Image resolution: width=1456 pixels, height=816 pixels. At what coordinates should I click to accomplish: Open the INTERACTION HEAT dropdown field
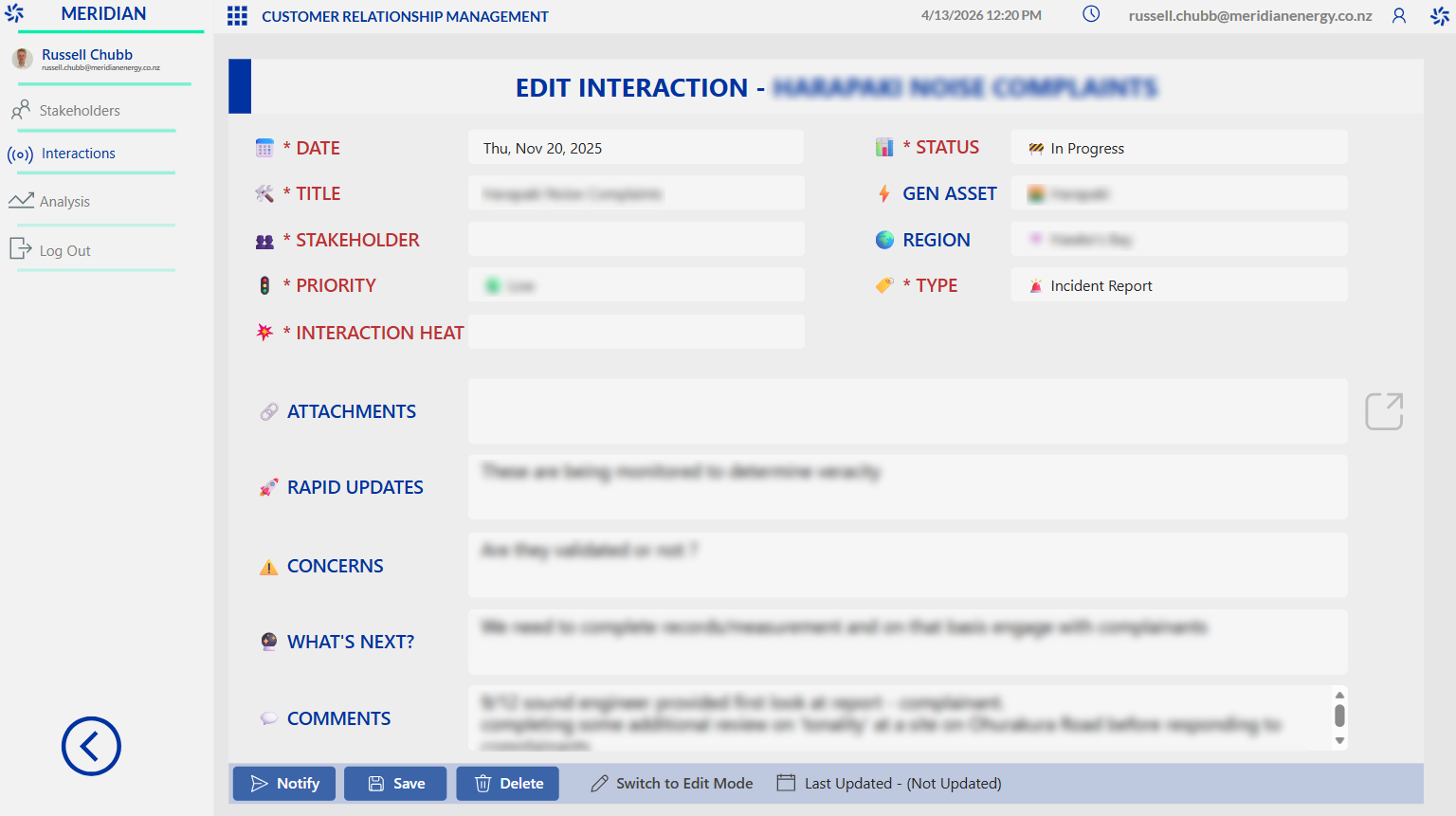click(x=636, y=332)
